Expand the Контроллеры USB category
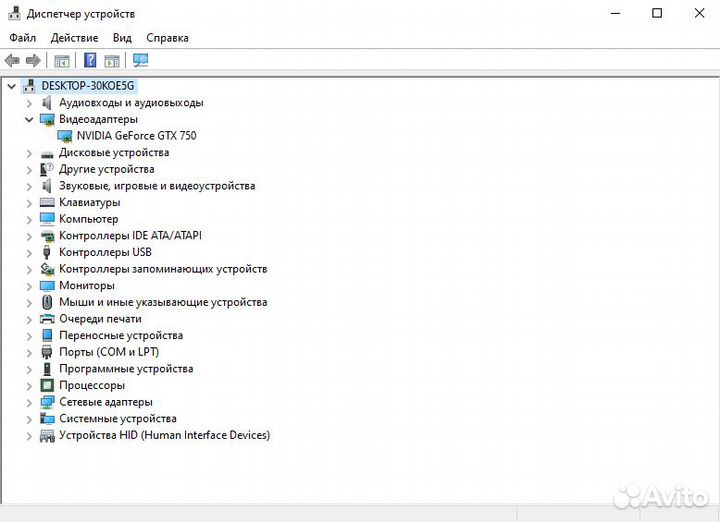 click(x=29, y=253)
